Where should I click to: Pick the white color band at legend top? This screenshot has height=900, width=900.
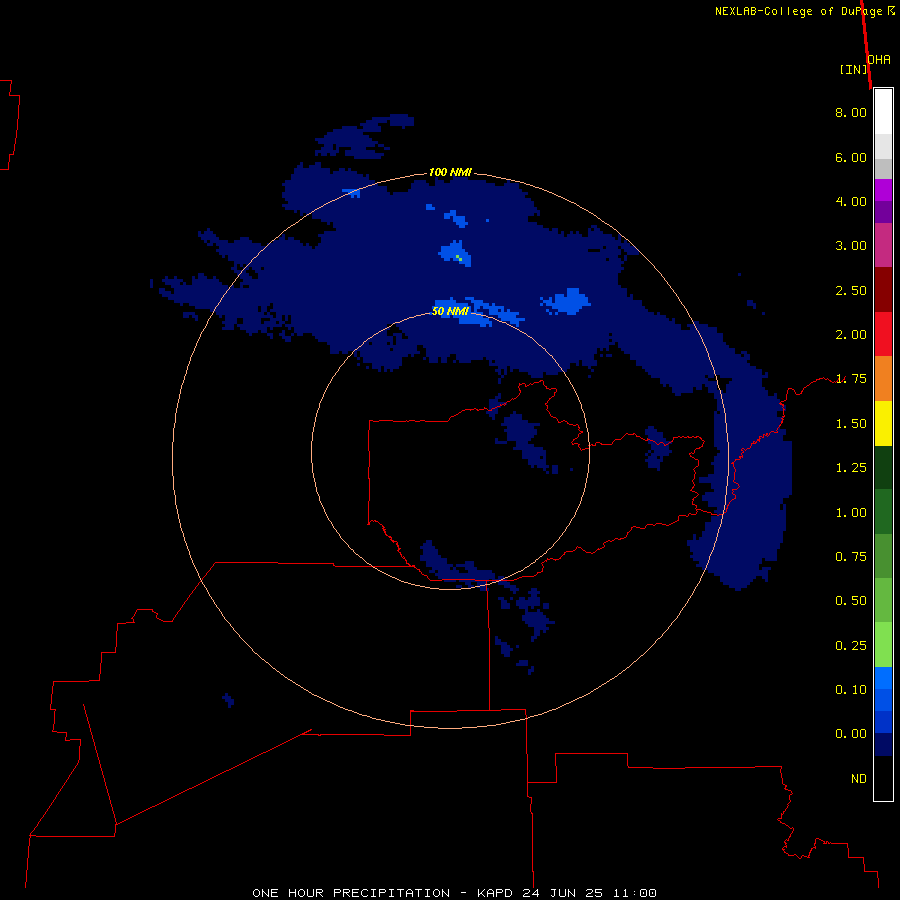883,111
